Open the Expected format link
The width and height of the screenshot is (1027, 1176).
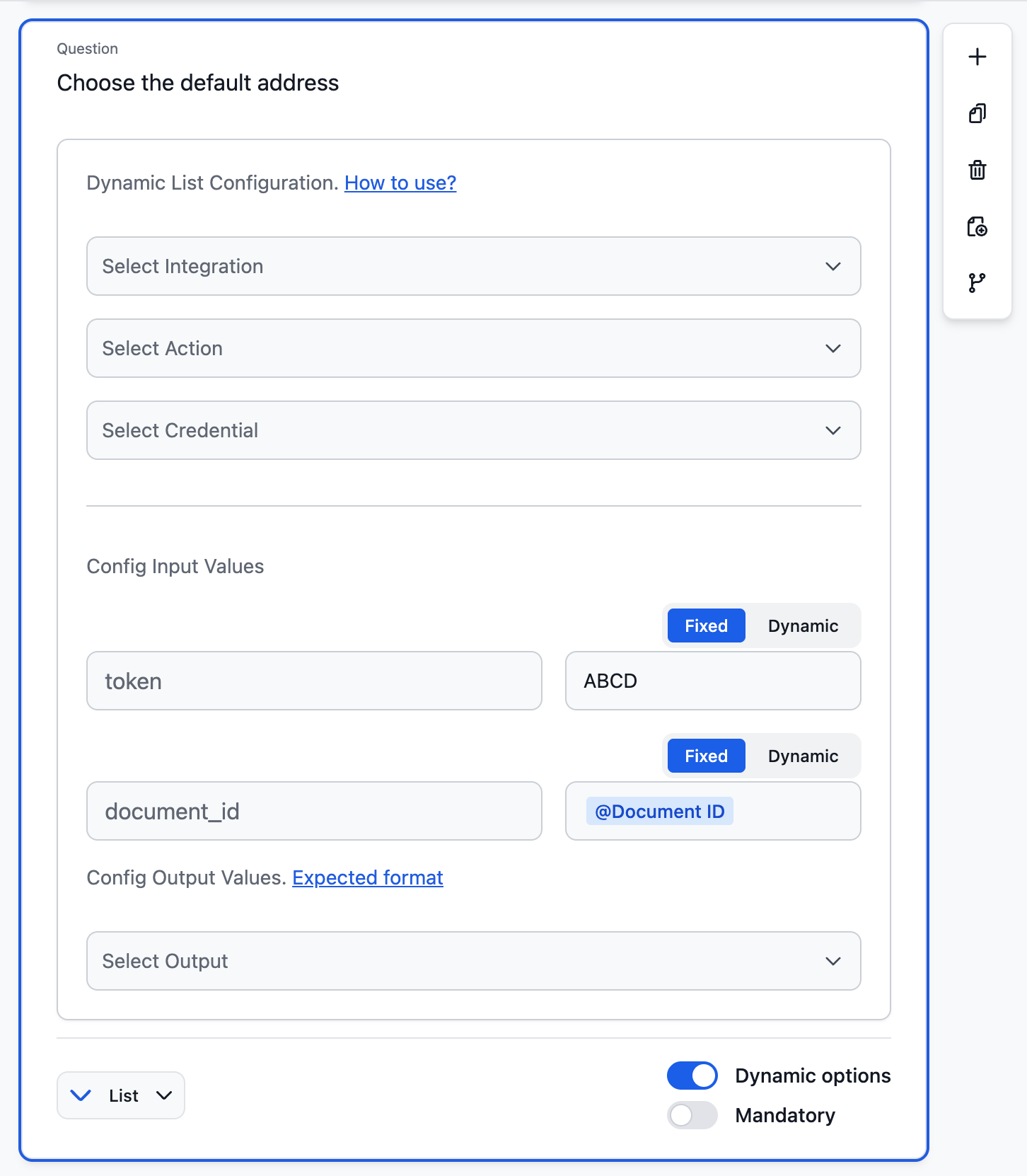coord(367,877)
